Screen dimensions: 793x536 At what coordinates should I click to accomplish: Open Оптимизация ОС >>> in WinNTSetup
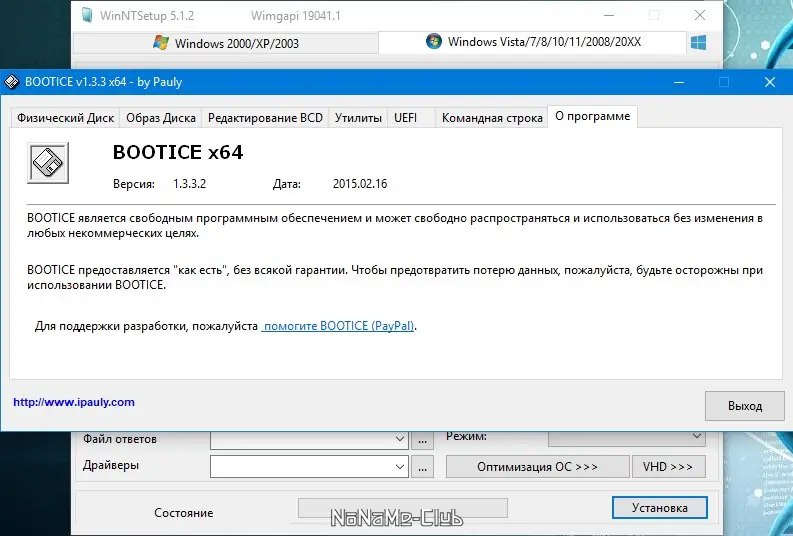point(538,466)
